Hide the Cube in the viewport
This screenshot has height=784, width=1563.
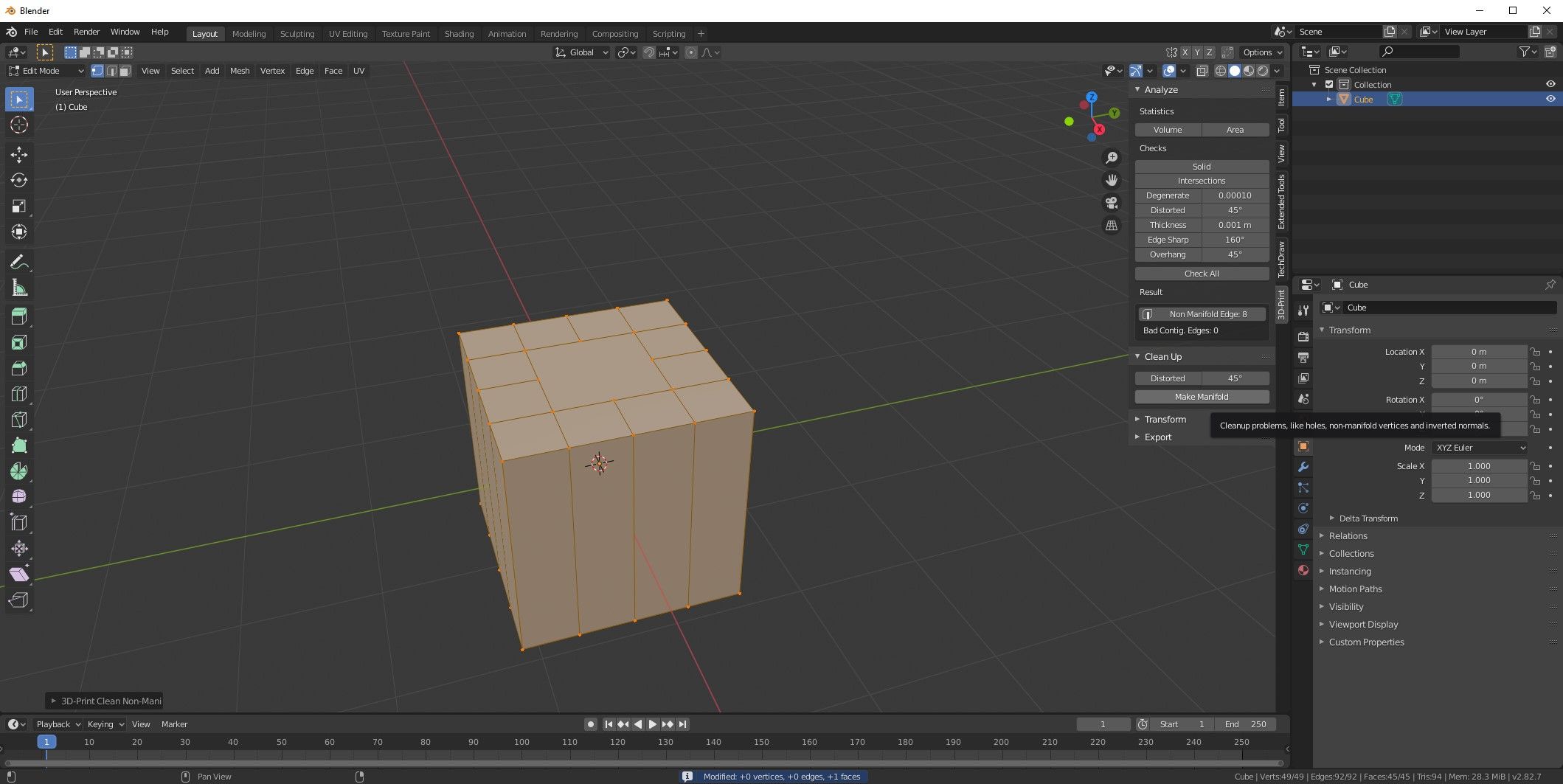pyautogui.click(x=1550, y=99)
